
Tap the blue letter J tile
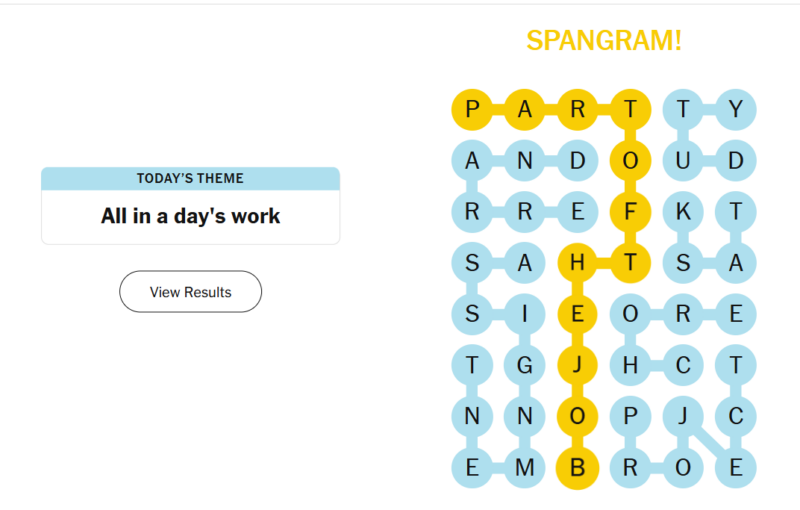[x=683, y=416]
